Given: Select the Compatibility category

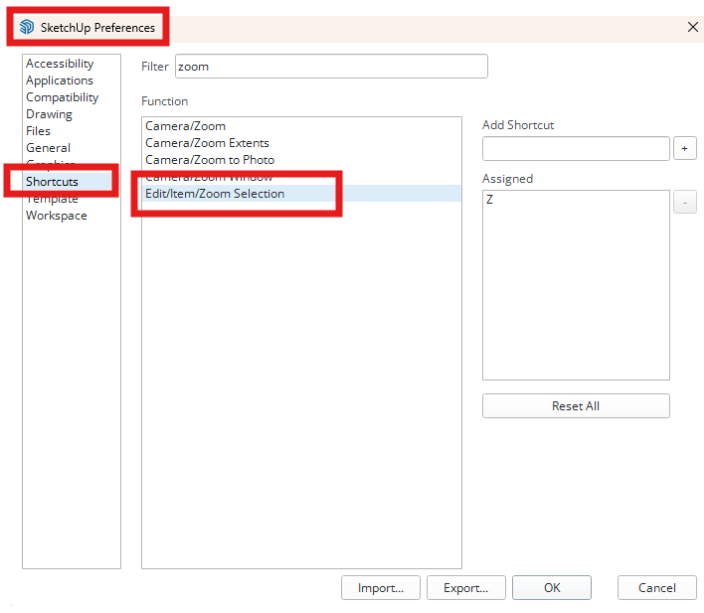Looking at the screenshot, I should coord(62,97).
